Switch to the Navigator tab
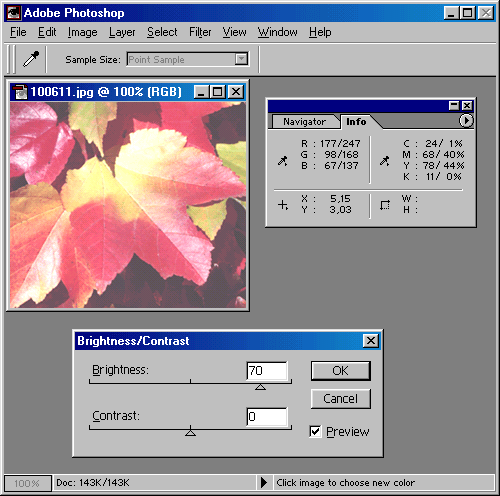Screen dimensions: 500x496 (304, 122)
